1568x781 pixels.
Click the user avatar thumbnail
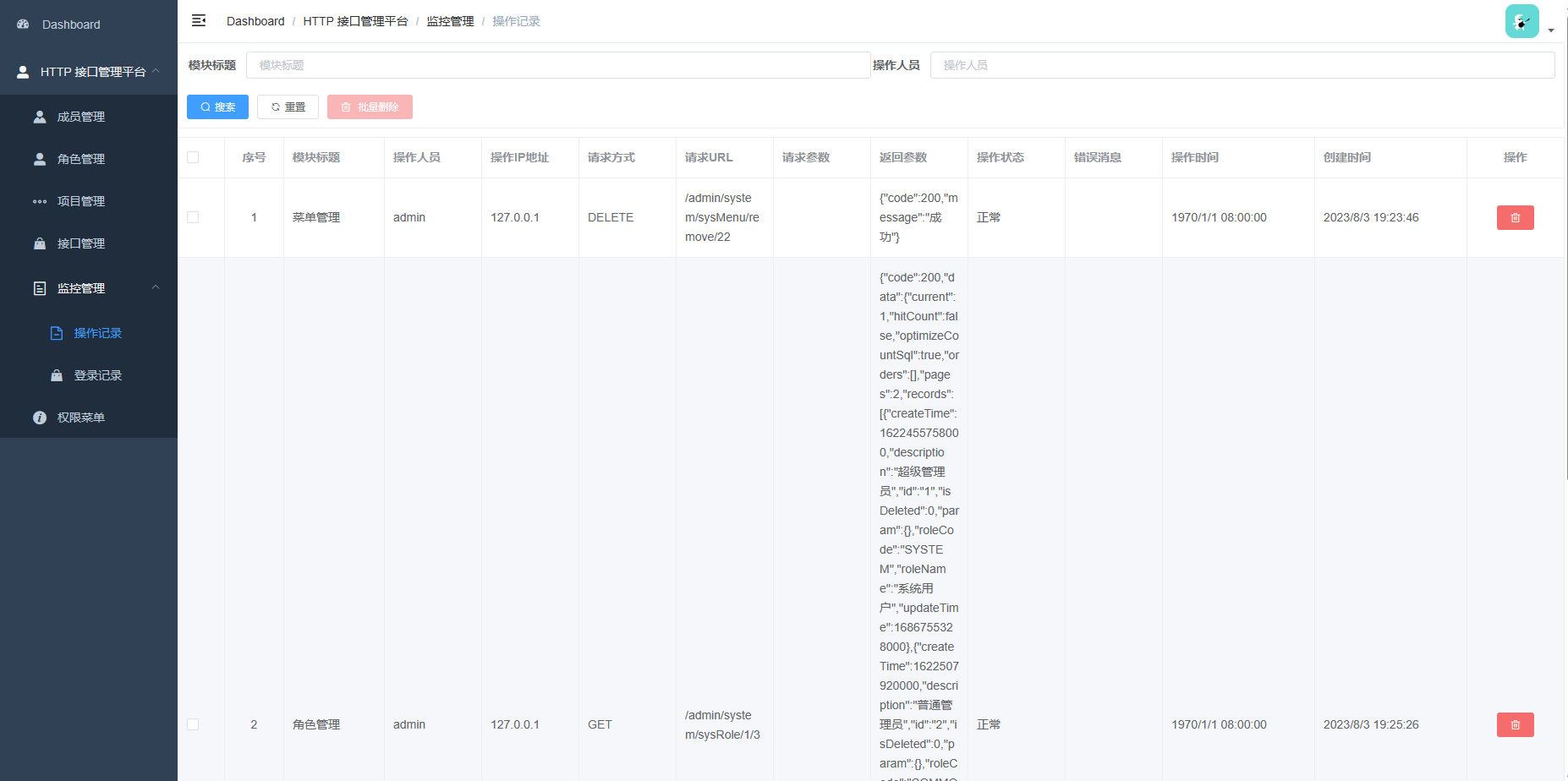1521,20
